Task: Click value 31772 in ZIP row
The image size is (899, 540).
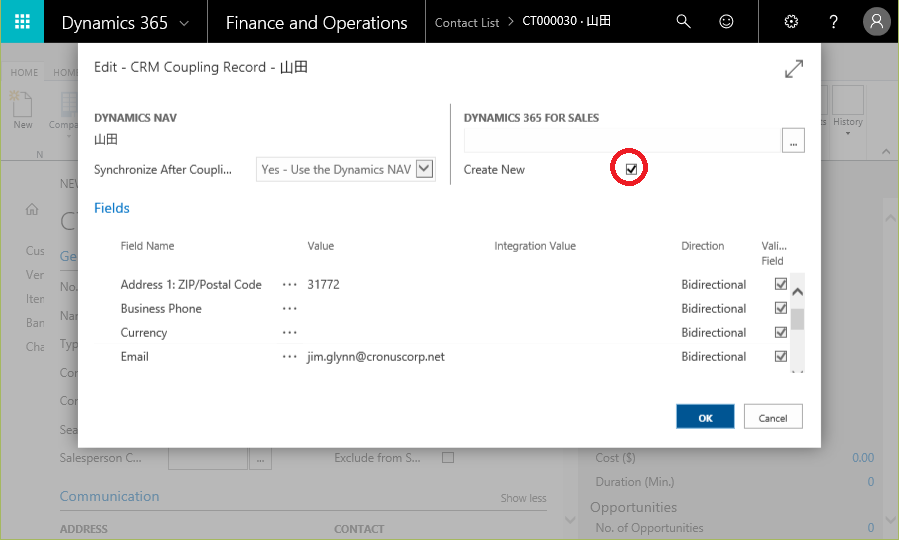Action: click(x=323, y=285)
